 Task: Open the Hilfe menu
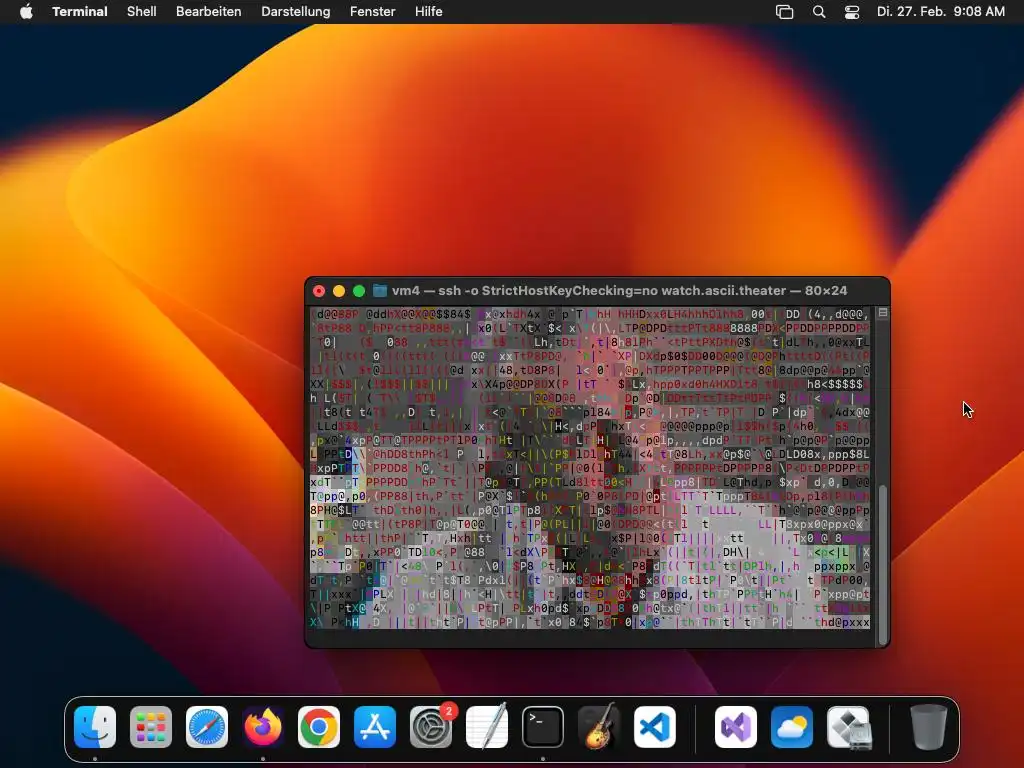[428, 12]
